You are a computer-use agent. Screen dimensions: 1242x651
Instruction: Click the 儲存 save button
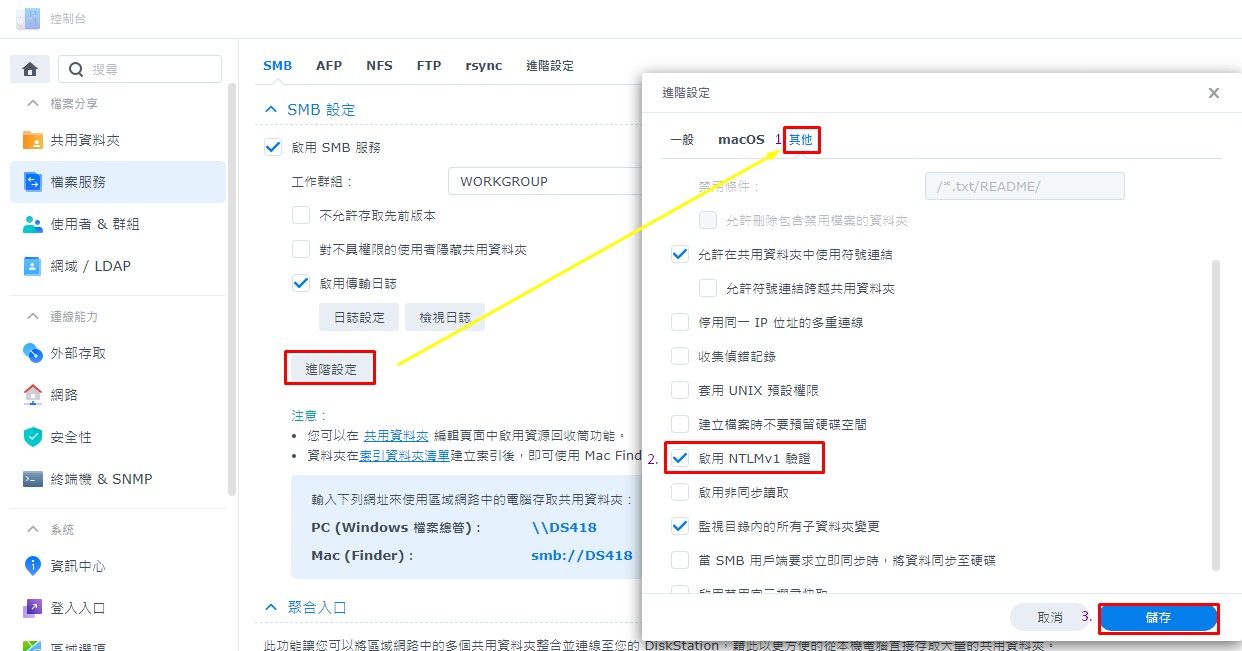(1158, 618)
